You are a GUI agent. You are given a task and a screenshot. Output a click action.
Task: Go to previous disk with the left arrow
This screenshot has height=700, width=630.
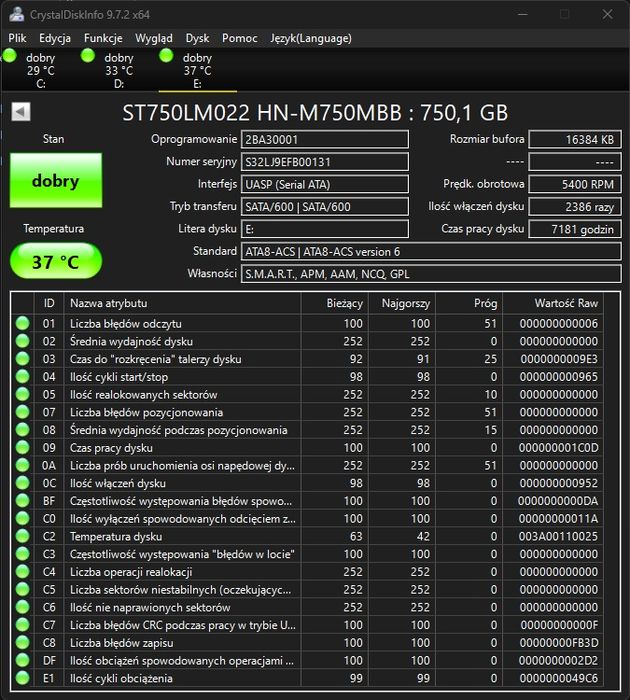[x=21, y=112]
